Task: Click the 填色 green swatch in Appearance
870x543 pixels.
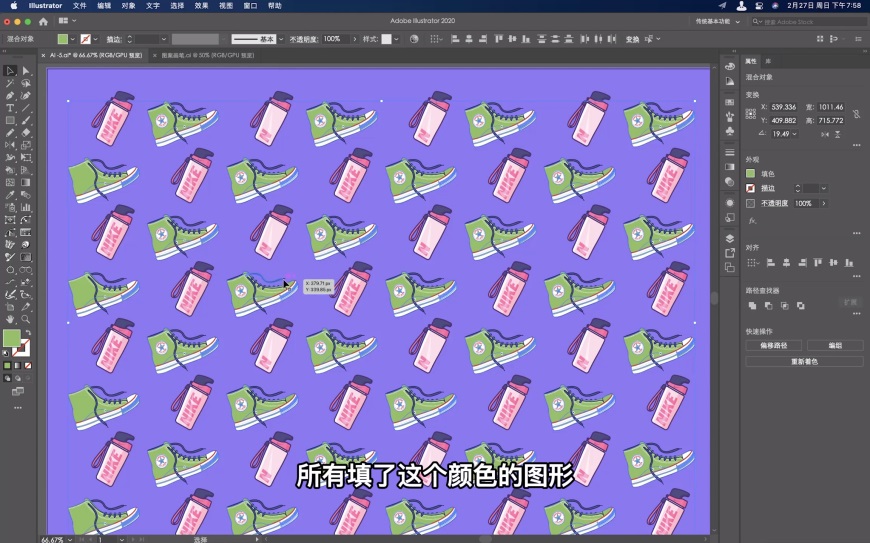Action: [x=750, y=174]
